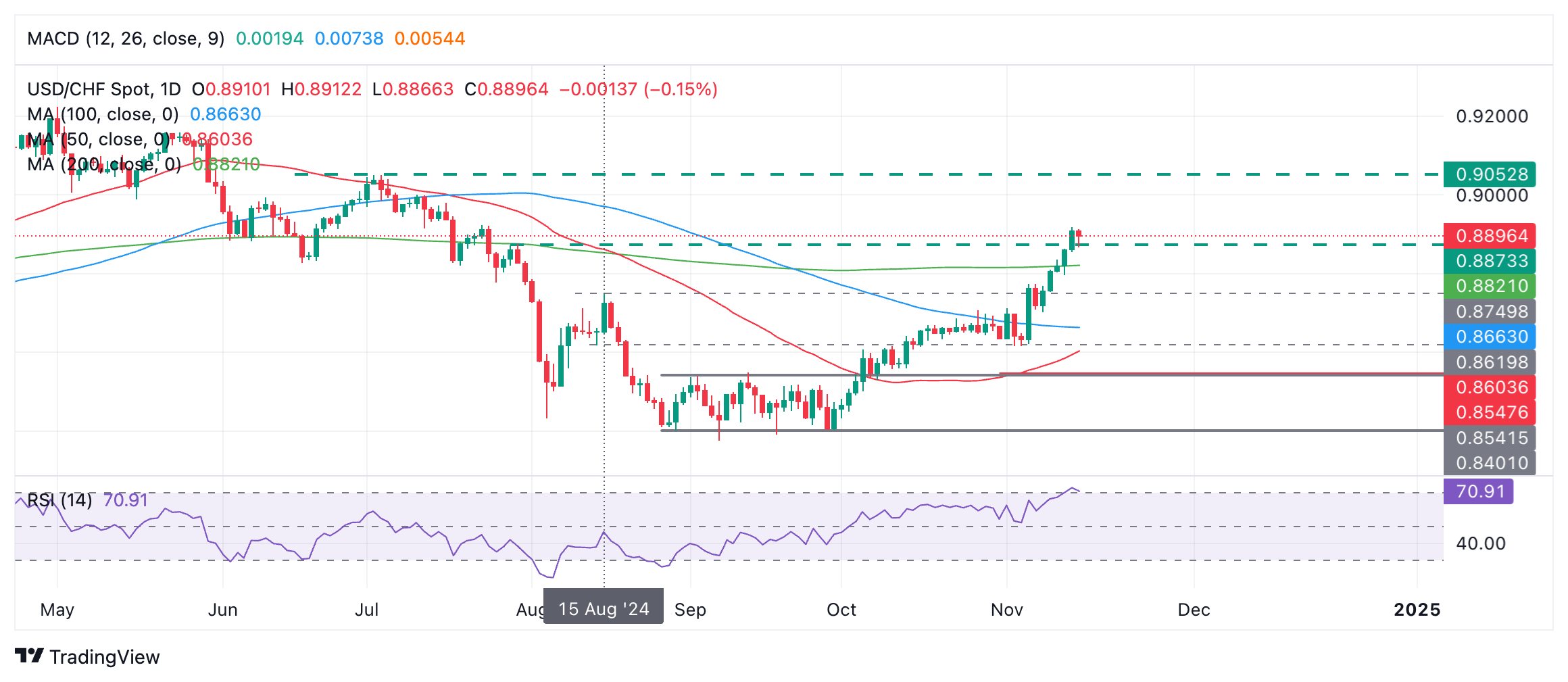Click the Oct label on time axis
1568x682 pixels.
(841, 610)
